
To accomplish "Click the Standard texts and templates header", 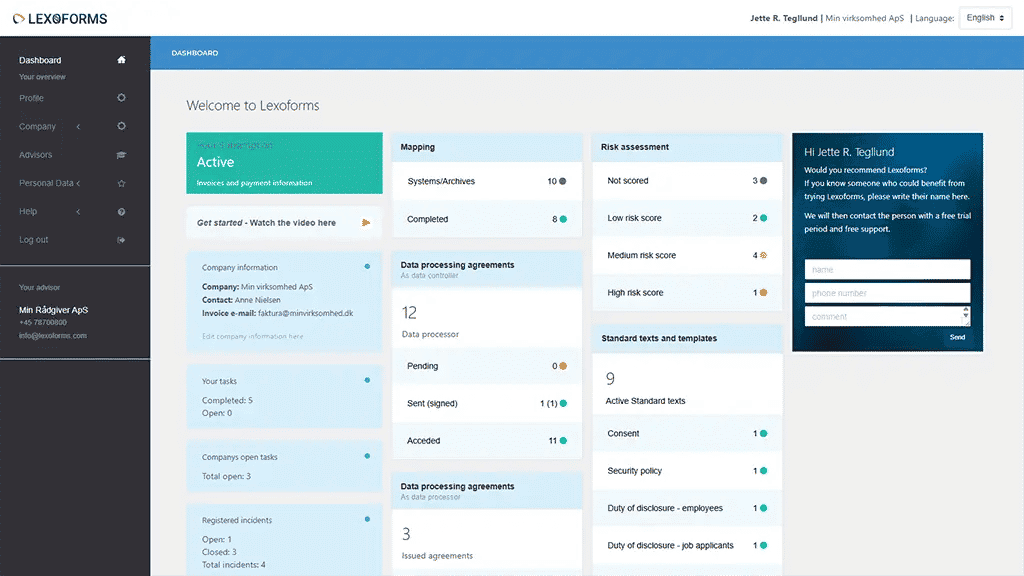I will pyautogui.click(x=687, y=338).
